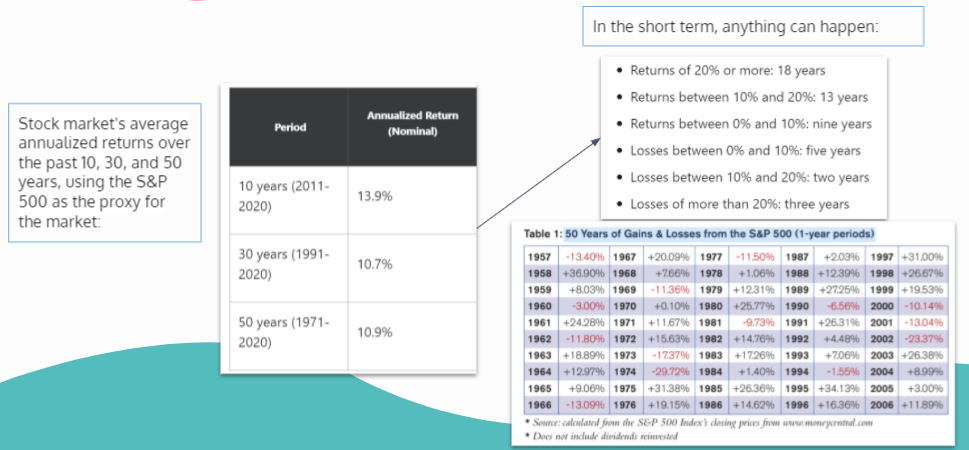
Task: Select the '30 years (1991-2020)' period cell
Action: pos(289,268)
